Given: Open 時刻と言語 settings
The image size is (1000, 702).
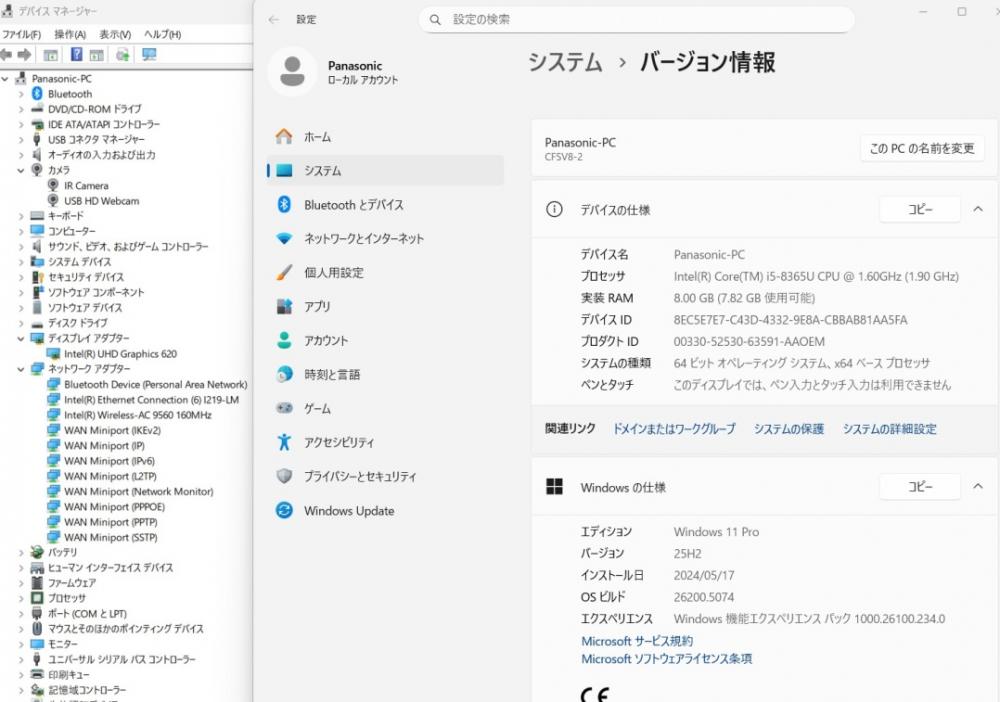Looking at the screenshot, I should 385,374.
